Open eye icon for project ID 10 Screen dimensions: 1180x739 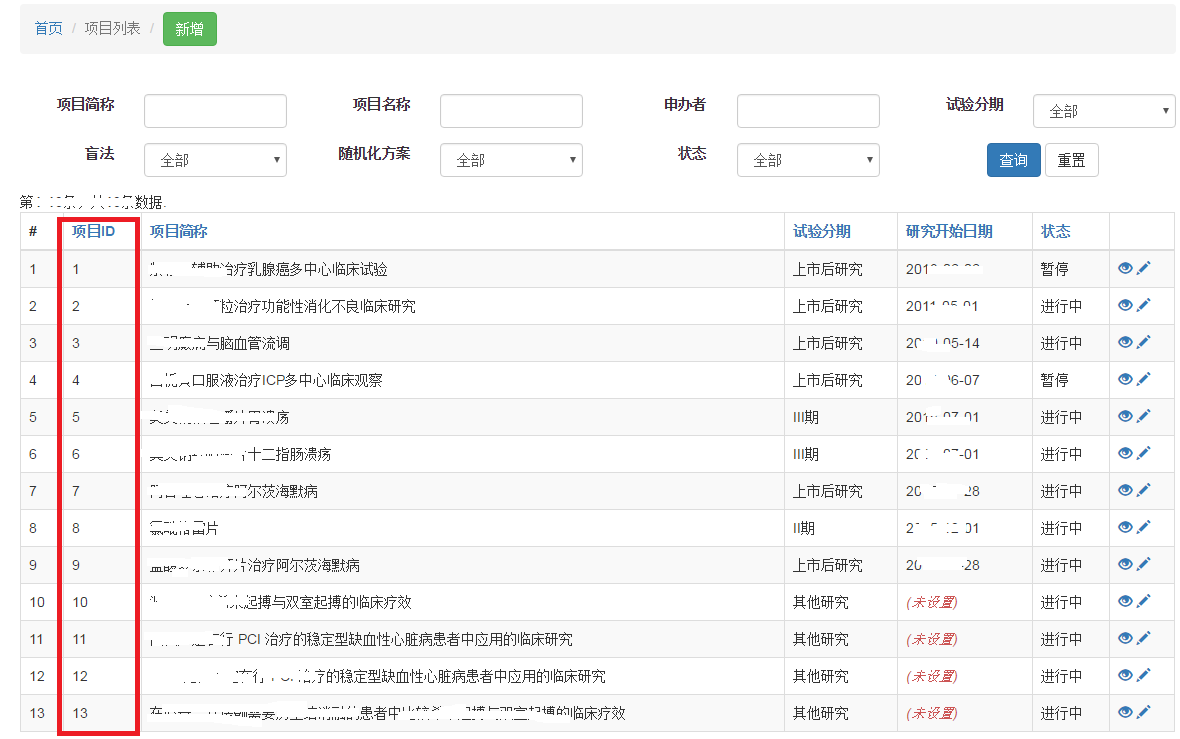pos(1125,601)
